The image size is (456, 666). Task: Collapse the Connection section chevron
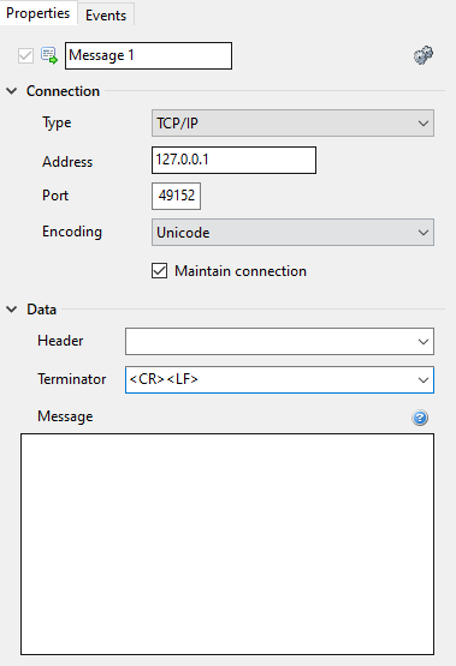click(x=12, y=91)
